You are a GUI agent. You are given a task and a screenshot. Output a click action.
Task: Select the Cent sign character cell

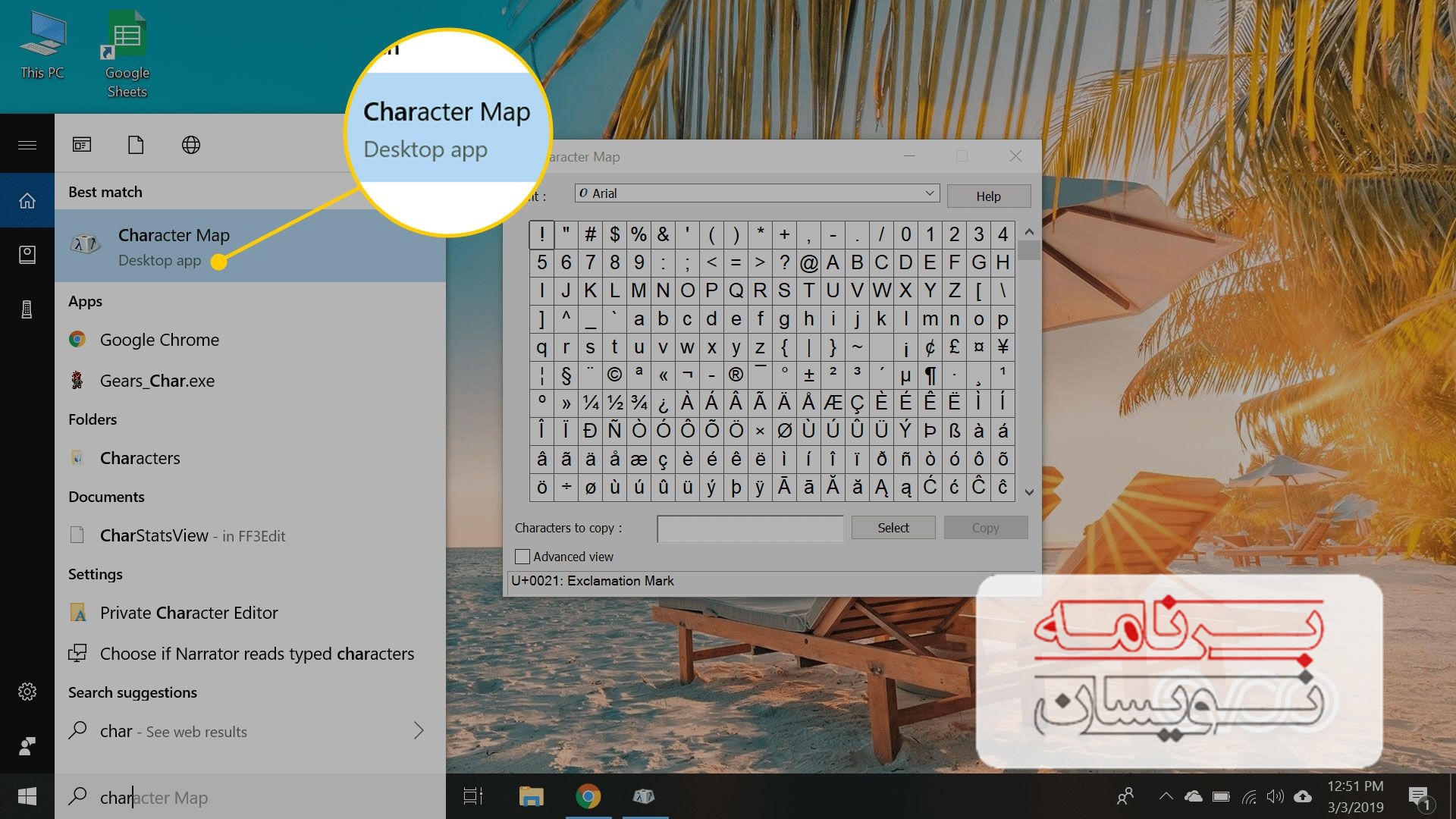coord(930,349)
